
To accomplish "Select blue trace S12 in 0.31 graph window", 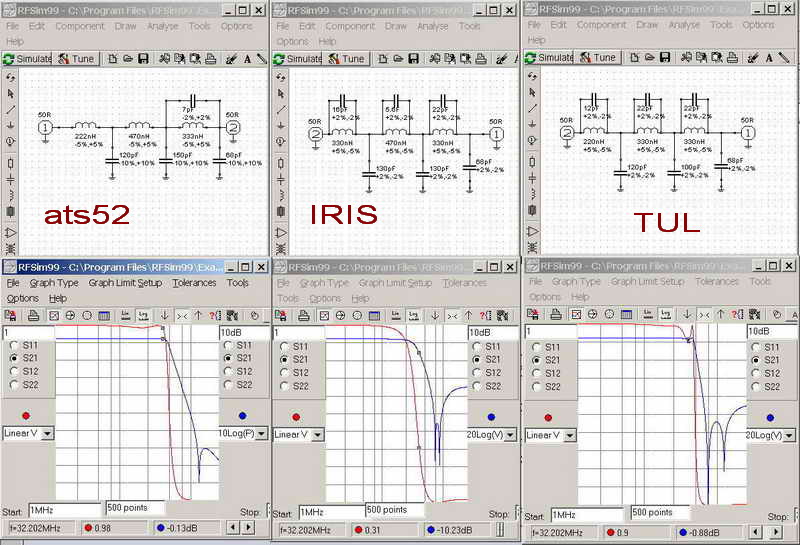I will pos(477,373).
